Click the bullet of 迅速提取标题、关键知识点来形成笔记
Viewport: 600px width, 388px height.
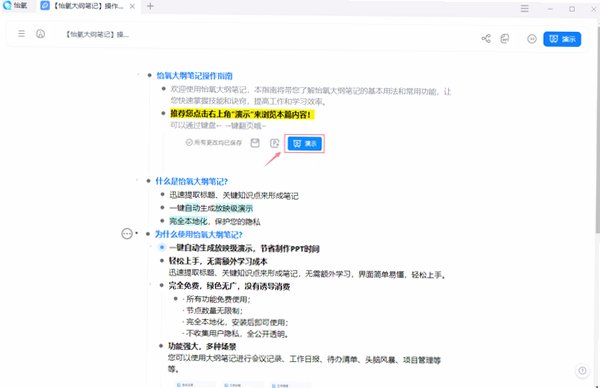point(162,194)
